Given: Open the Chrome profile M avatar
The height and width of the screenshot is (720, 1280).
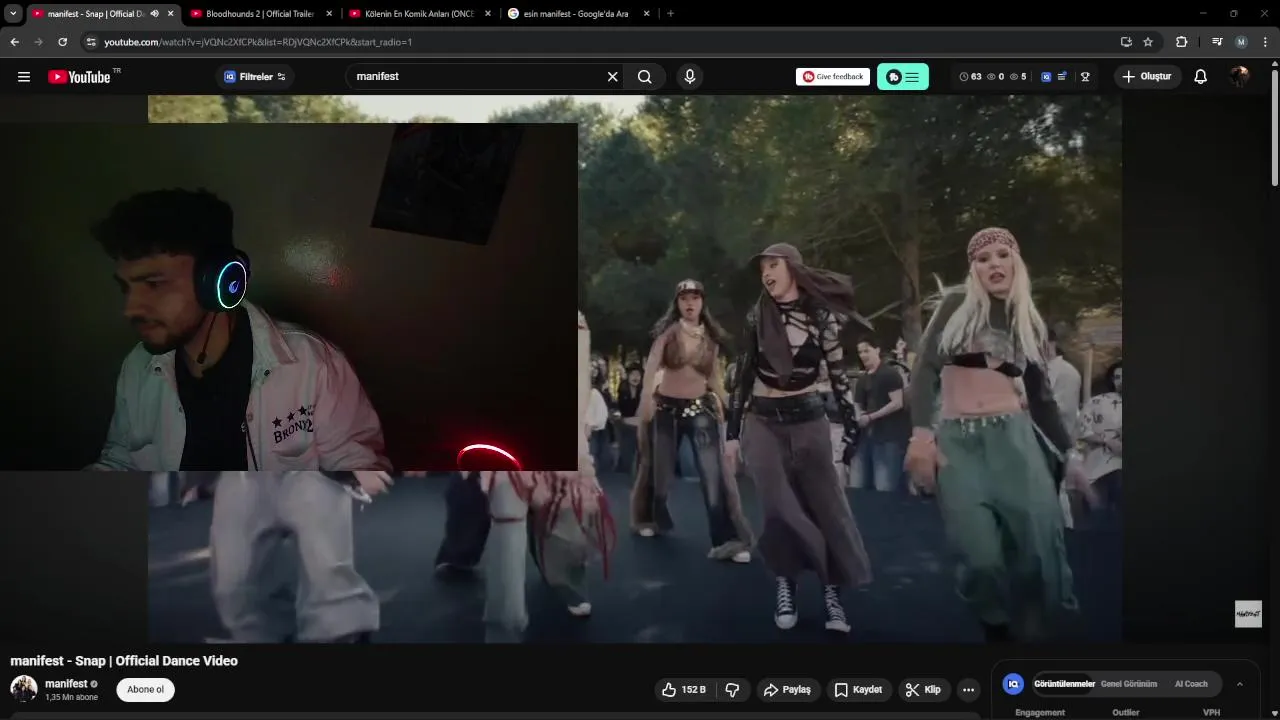Looking at the screenshot, I should (x=1241, y=42).
